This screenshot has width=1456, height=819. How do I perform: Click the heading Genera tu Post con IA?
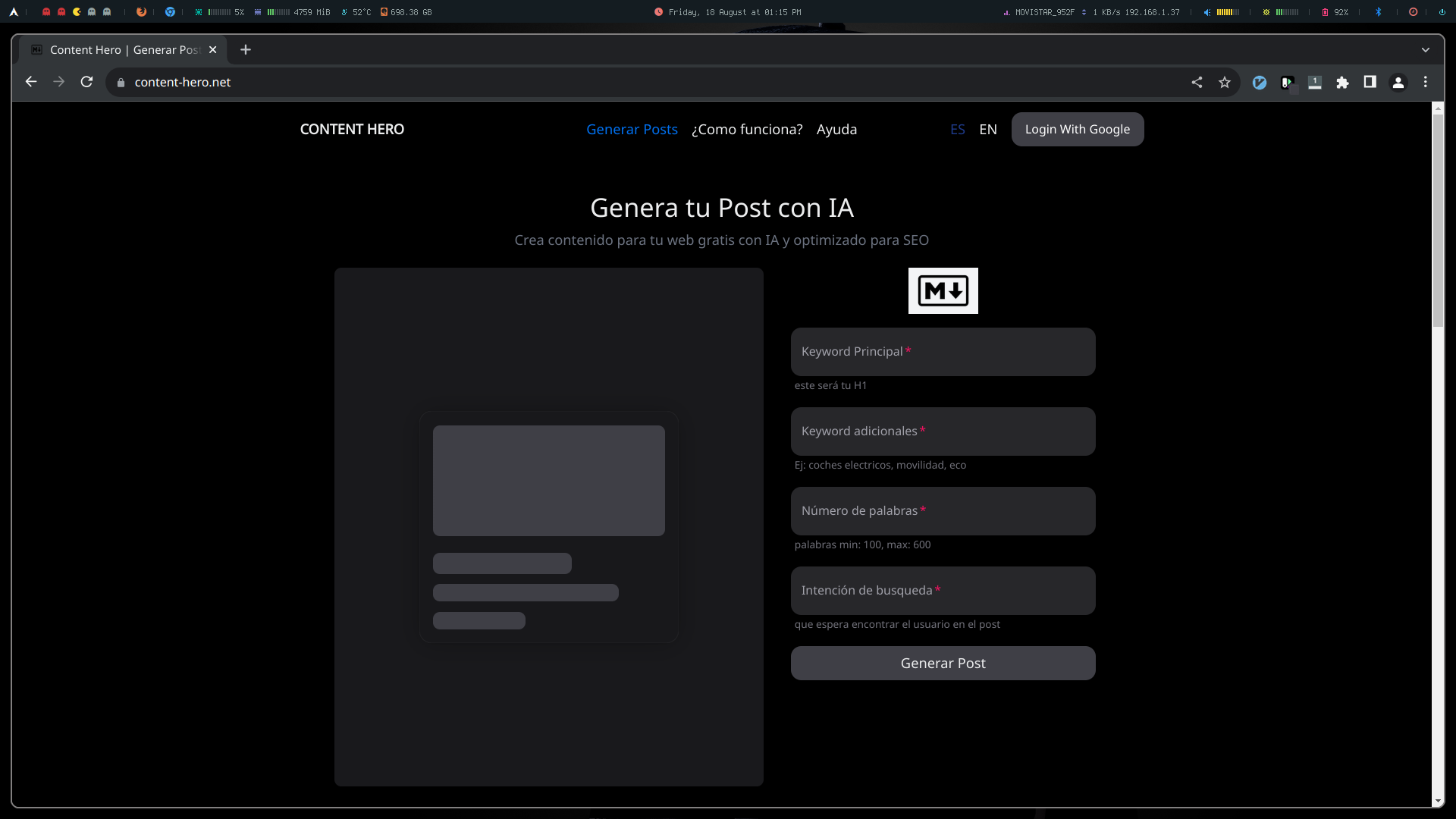point(722,208)
